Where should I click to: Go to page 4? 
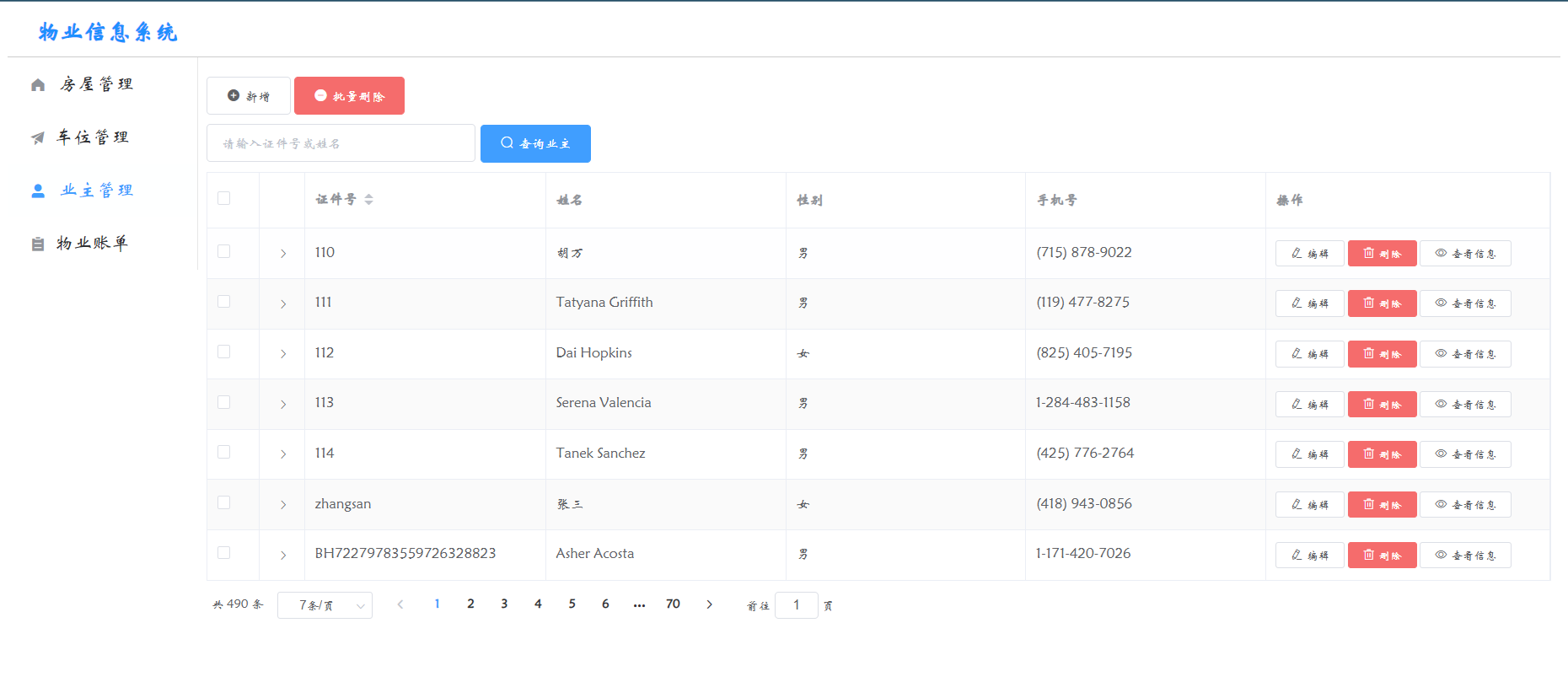click(x=538, y=604)
